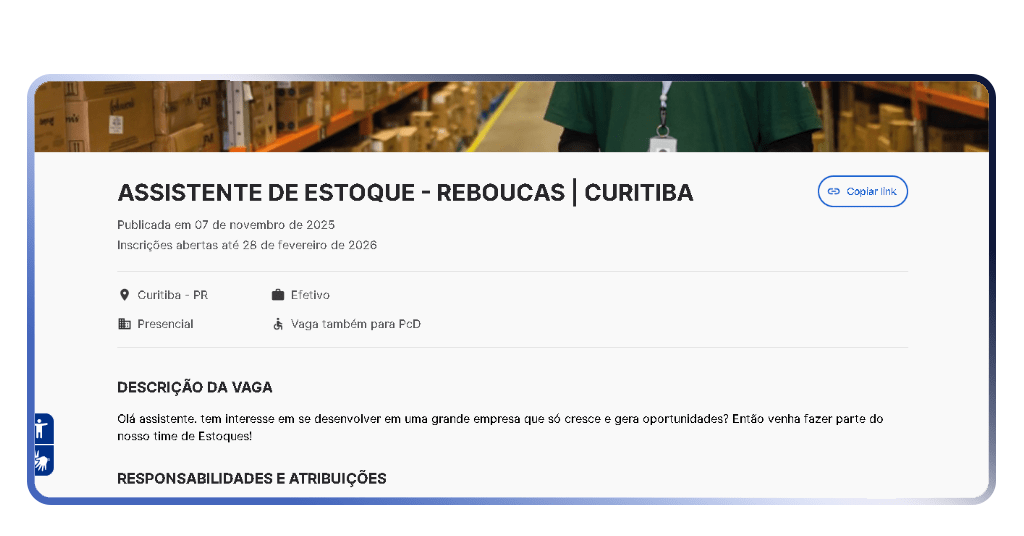Click the location pin icon

[x=124, y=295]
